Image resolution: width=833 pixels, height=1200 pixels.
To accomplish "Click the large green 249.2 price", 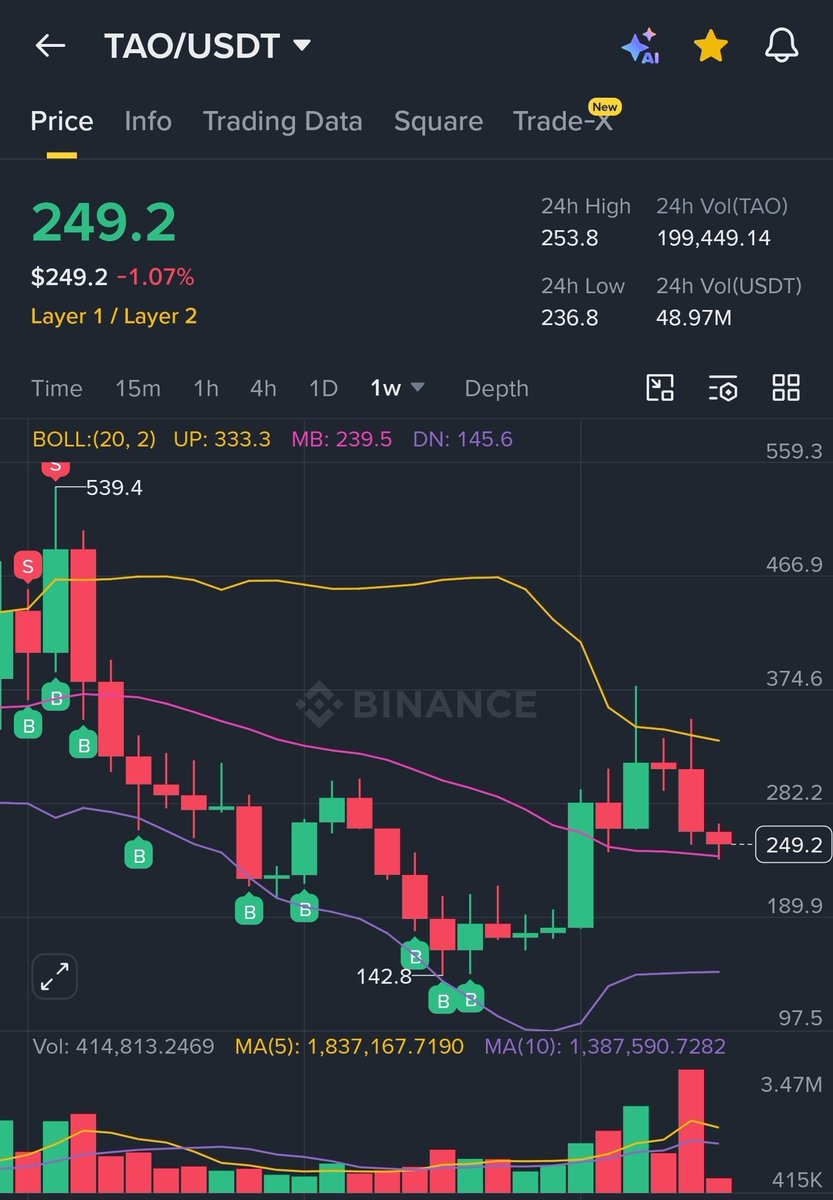I will pyautogui.click(x=104, y=223).
